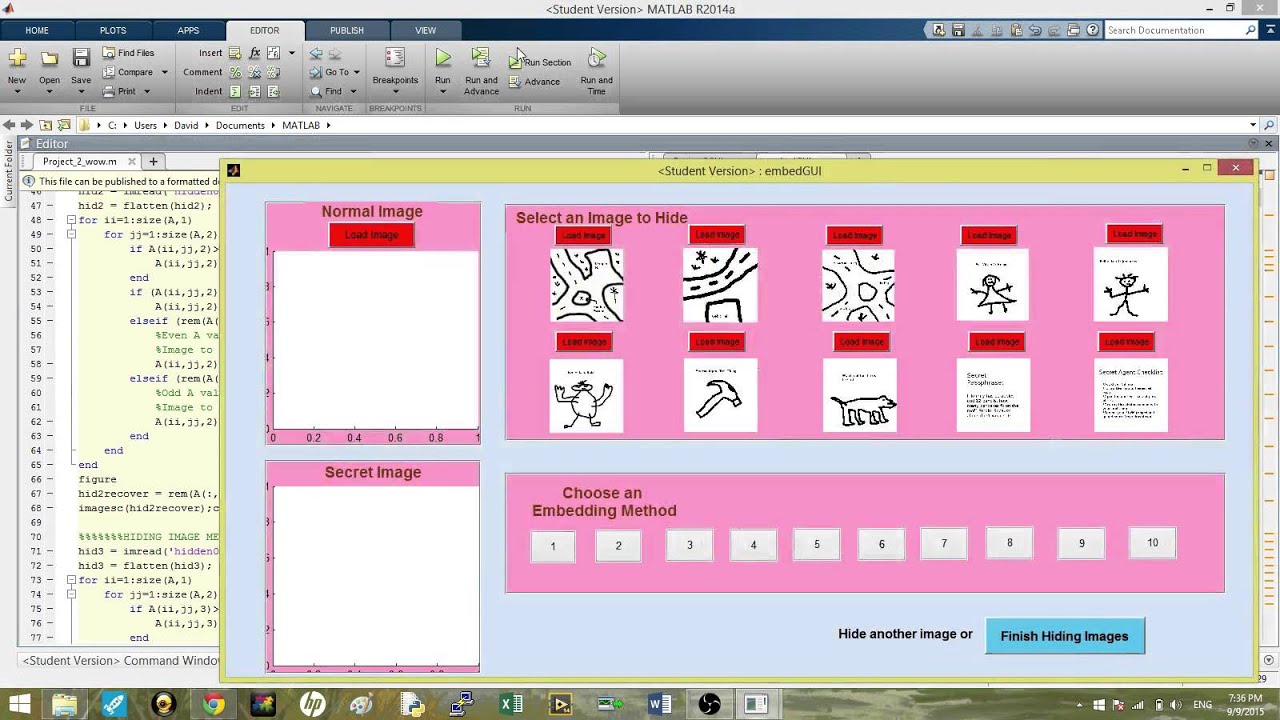Click the Finish Hiding Images button

point(1064,636)
